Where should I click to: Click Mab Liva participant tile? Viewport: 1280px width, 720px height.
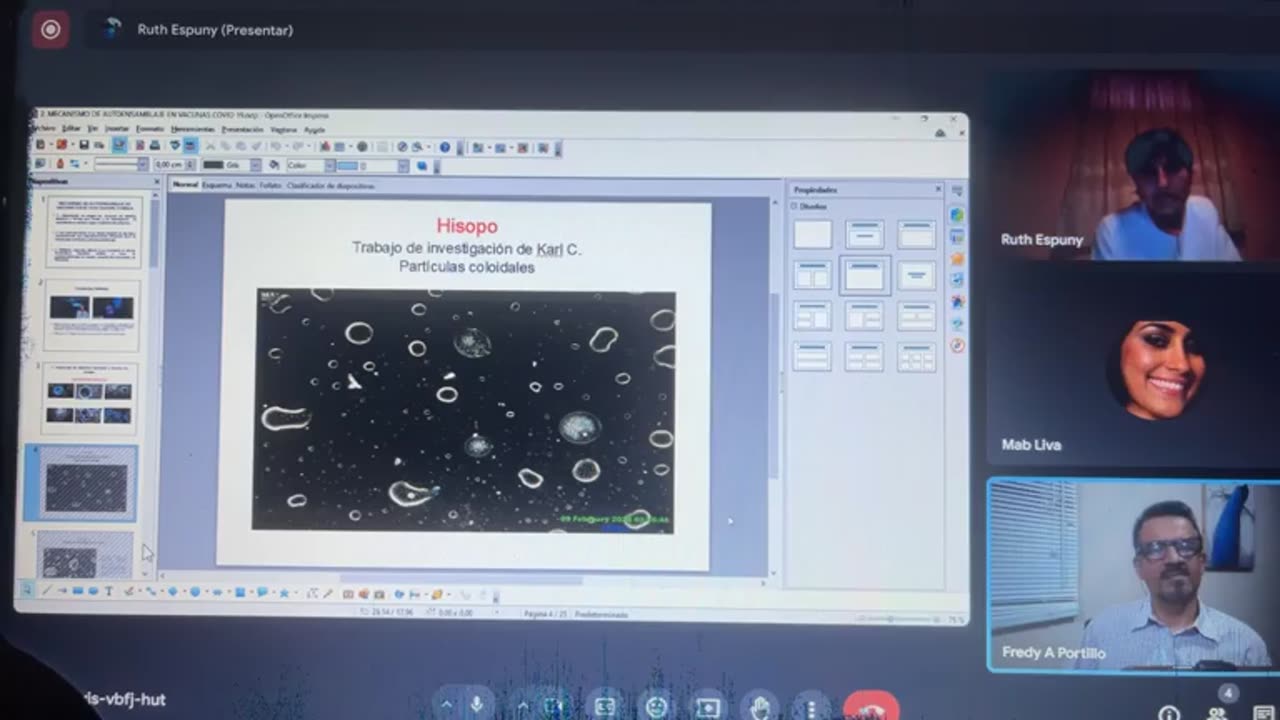[1132, 369]
